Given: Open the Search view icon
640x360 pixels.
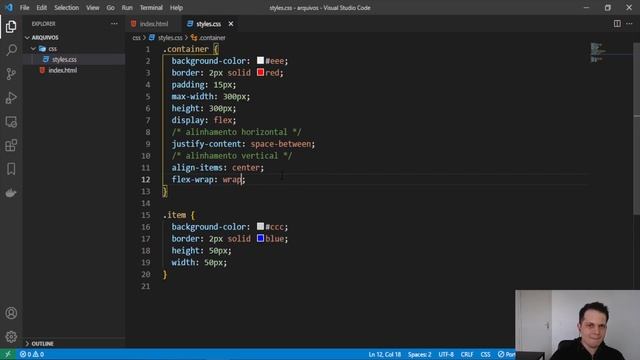Looking at the screenshot, I should point(11,50).
